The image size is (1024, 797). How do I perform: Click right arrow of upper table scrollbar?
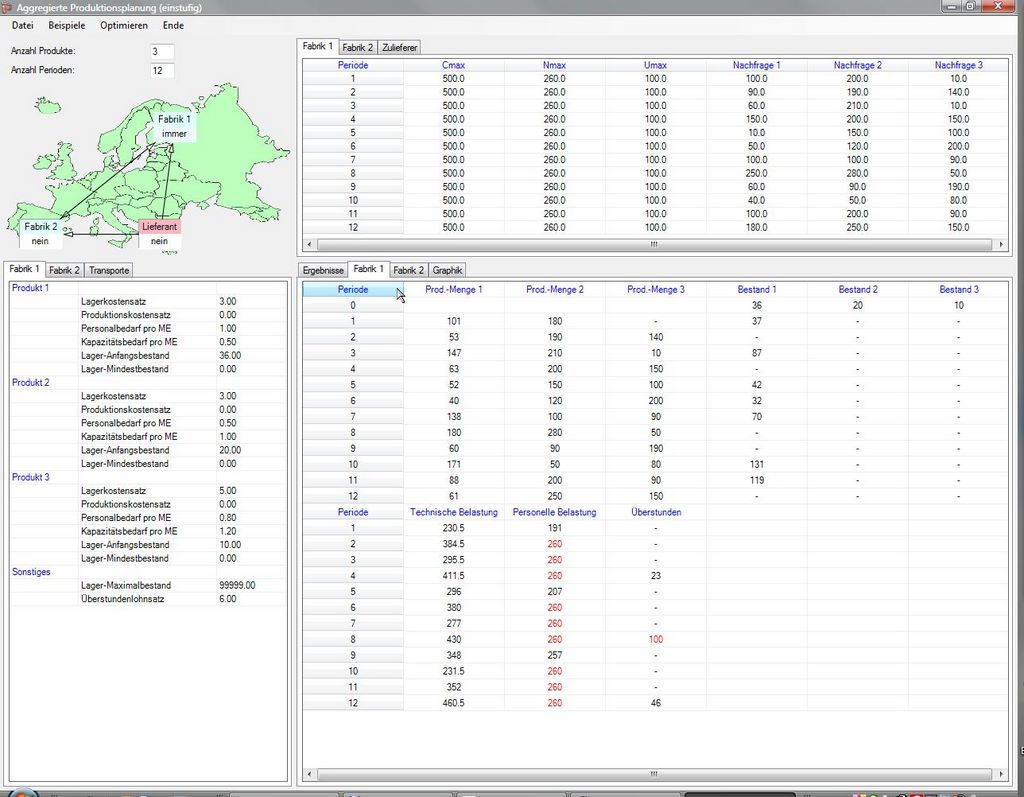coord(1000,244)
